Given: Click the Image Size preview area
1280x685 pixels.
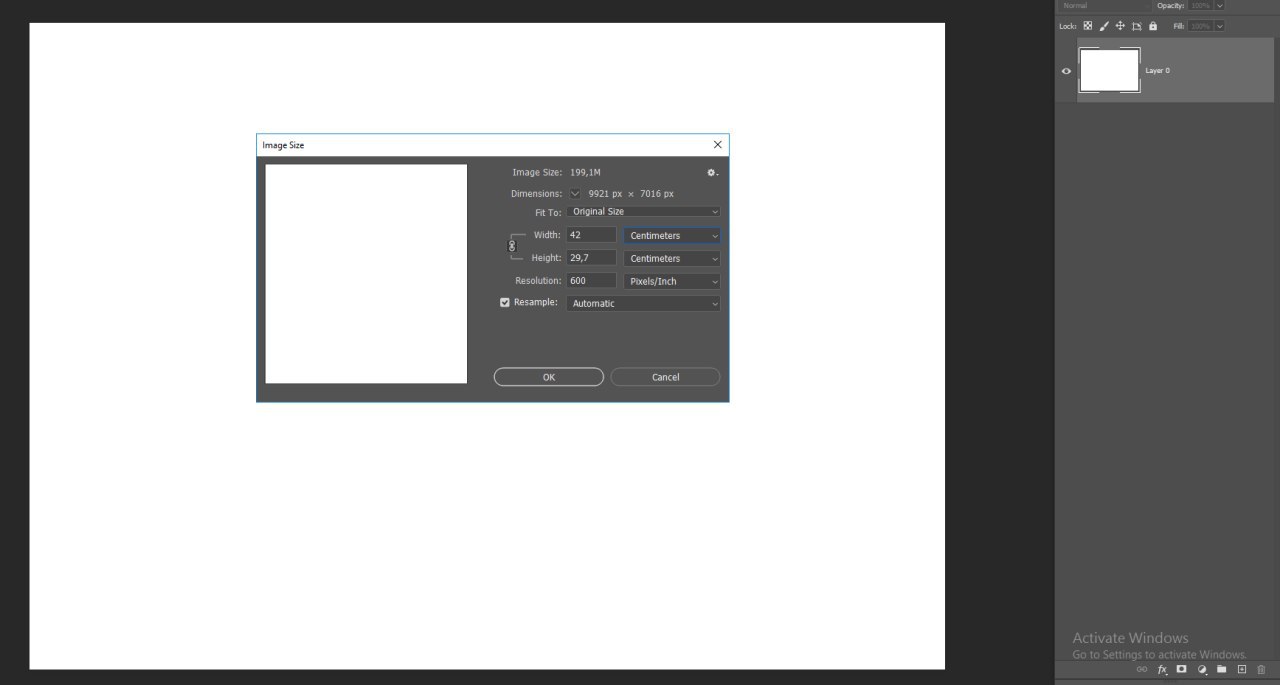Looking at the screenshot, I should click(366, 274).
